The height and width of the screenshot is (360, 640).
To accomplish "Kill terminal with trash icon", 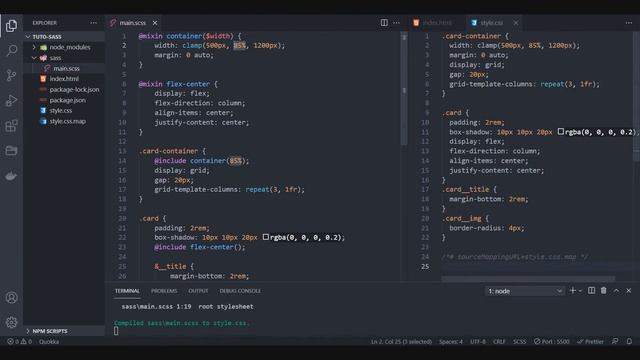I will [x=604, y=291].
